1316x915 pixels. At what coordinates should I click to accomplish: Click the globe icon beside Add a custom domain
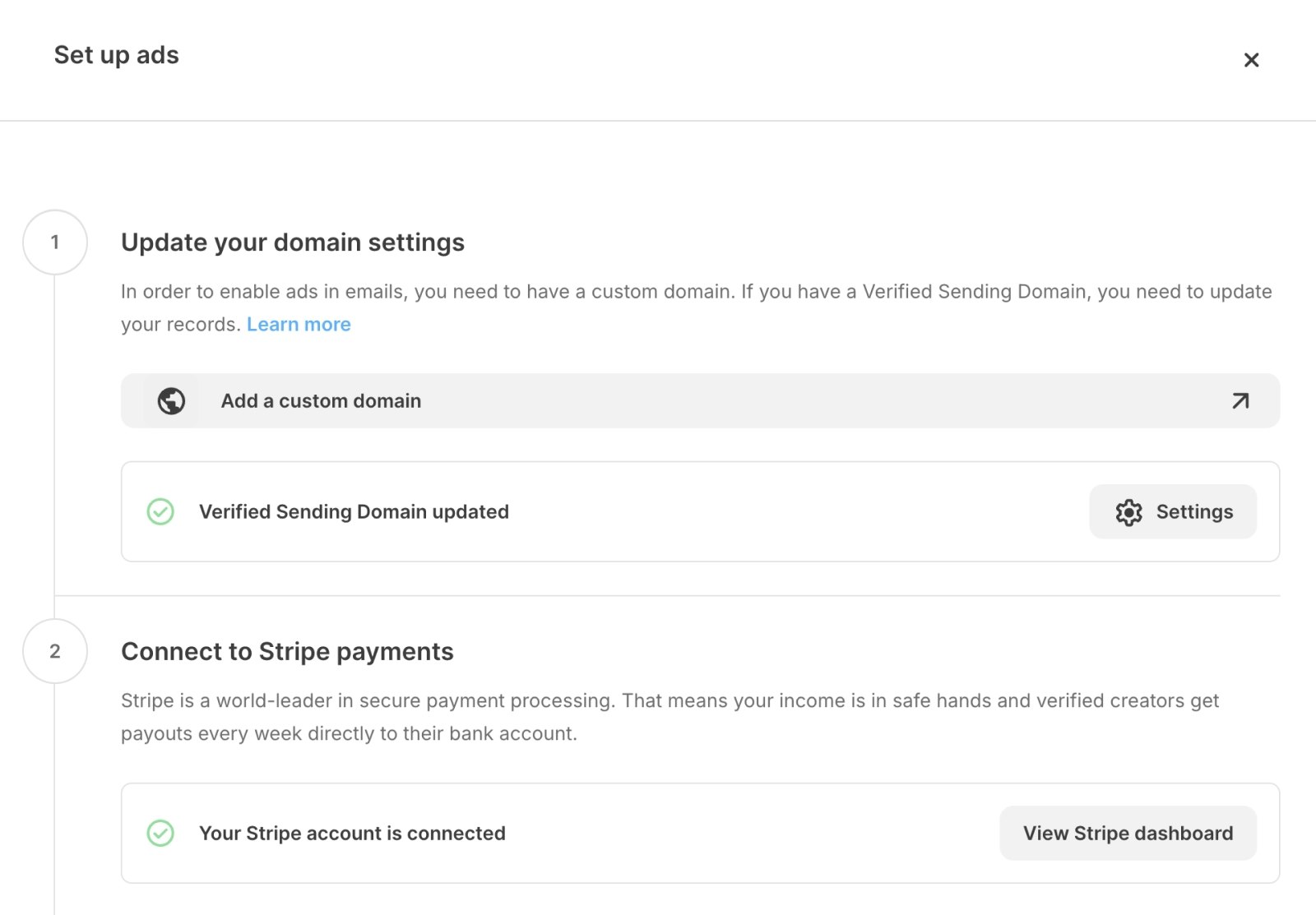coord(171,401)
